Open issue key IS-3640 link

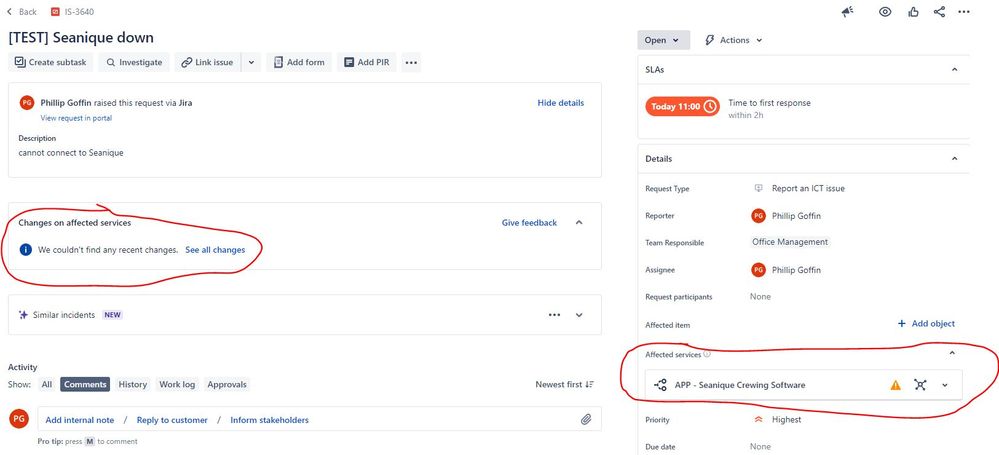79,11
